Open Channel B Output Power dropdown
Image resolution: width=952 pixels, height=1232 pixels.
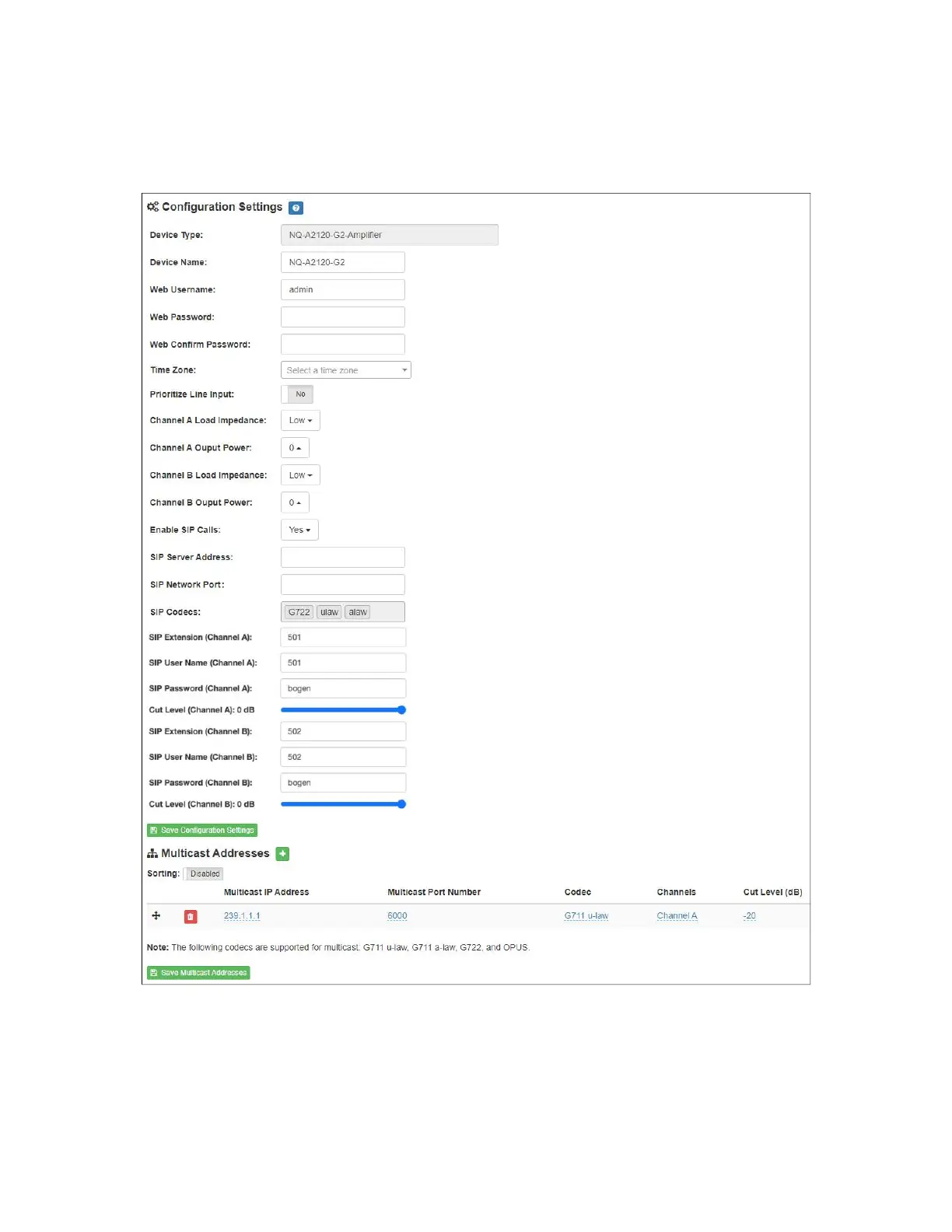295,502
